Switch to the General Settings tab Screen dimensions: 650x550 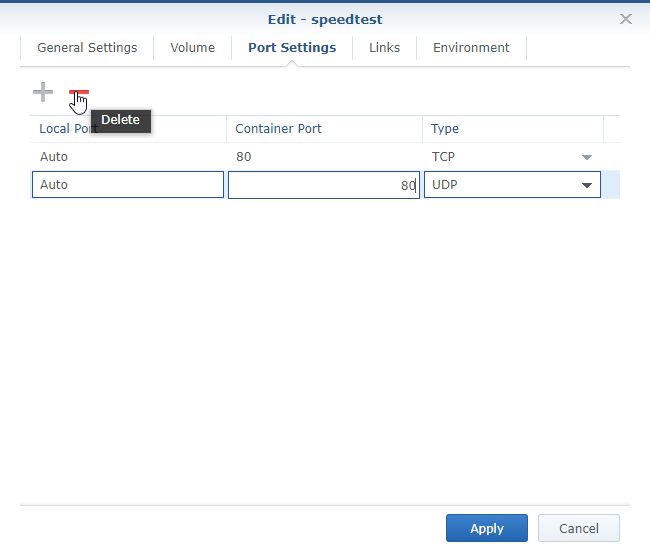click(87, 48)
